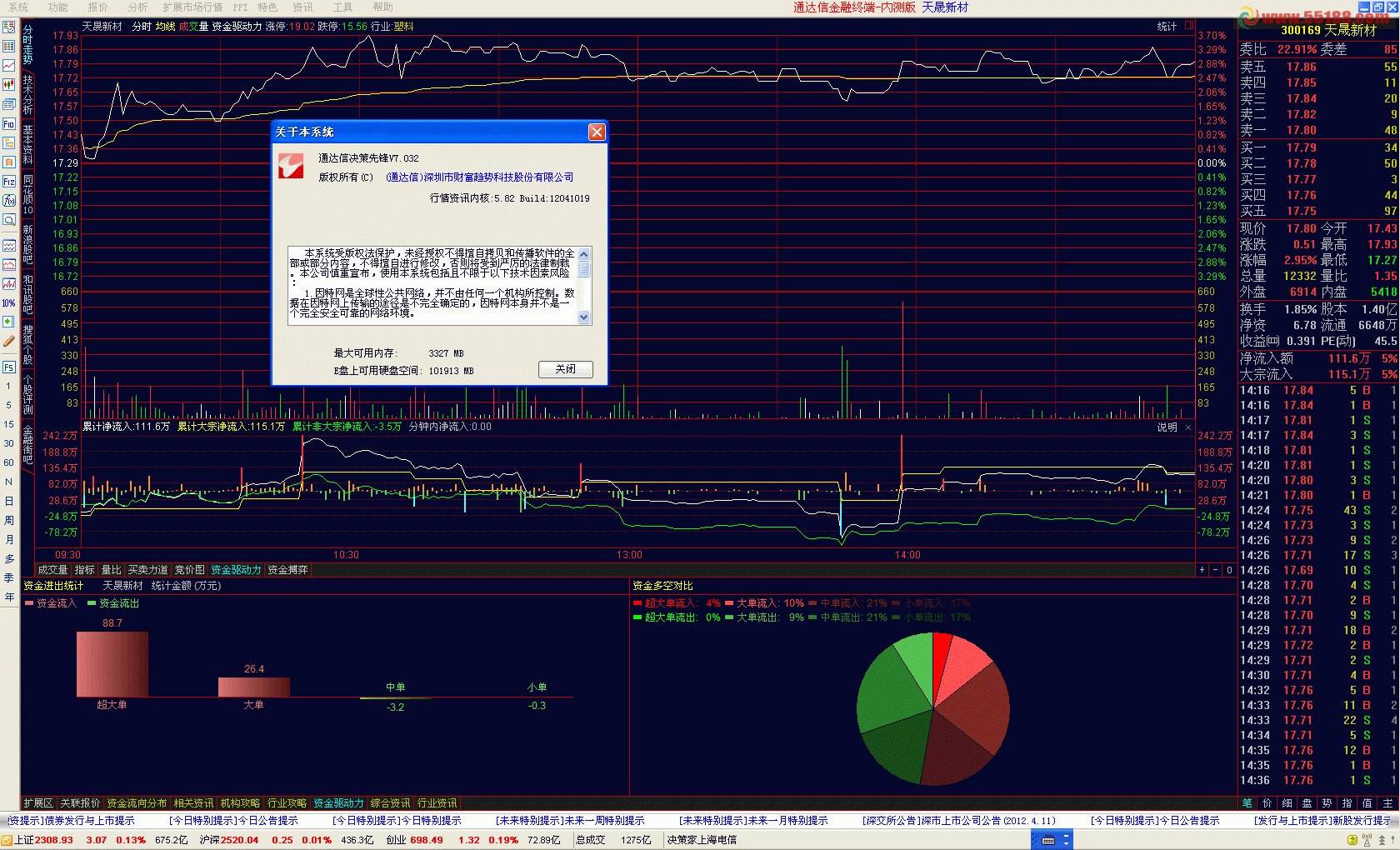Close the 说明 indicator panel with x

point(1188,427)
